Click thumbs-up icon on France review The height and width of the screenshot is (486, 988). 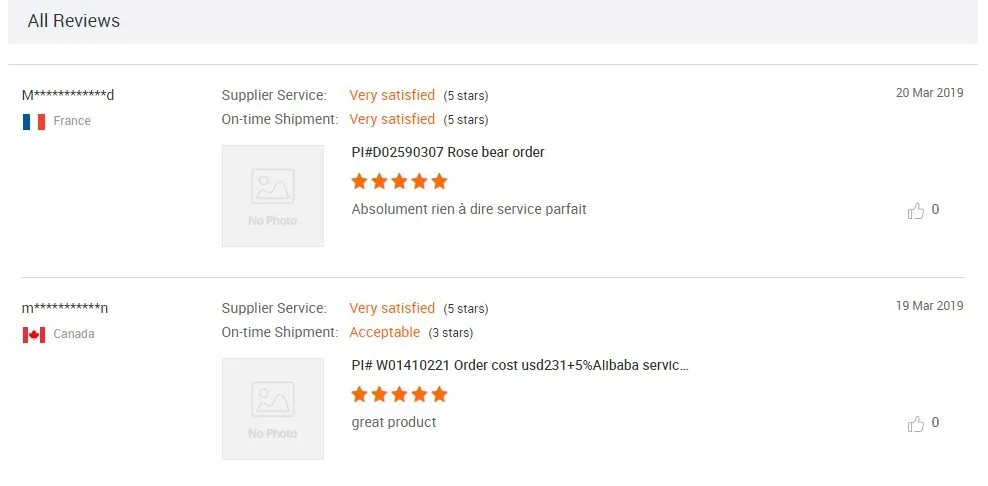[916, 211]
